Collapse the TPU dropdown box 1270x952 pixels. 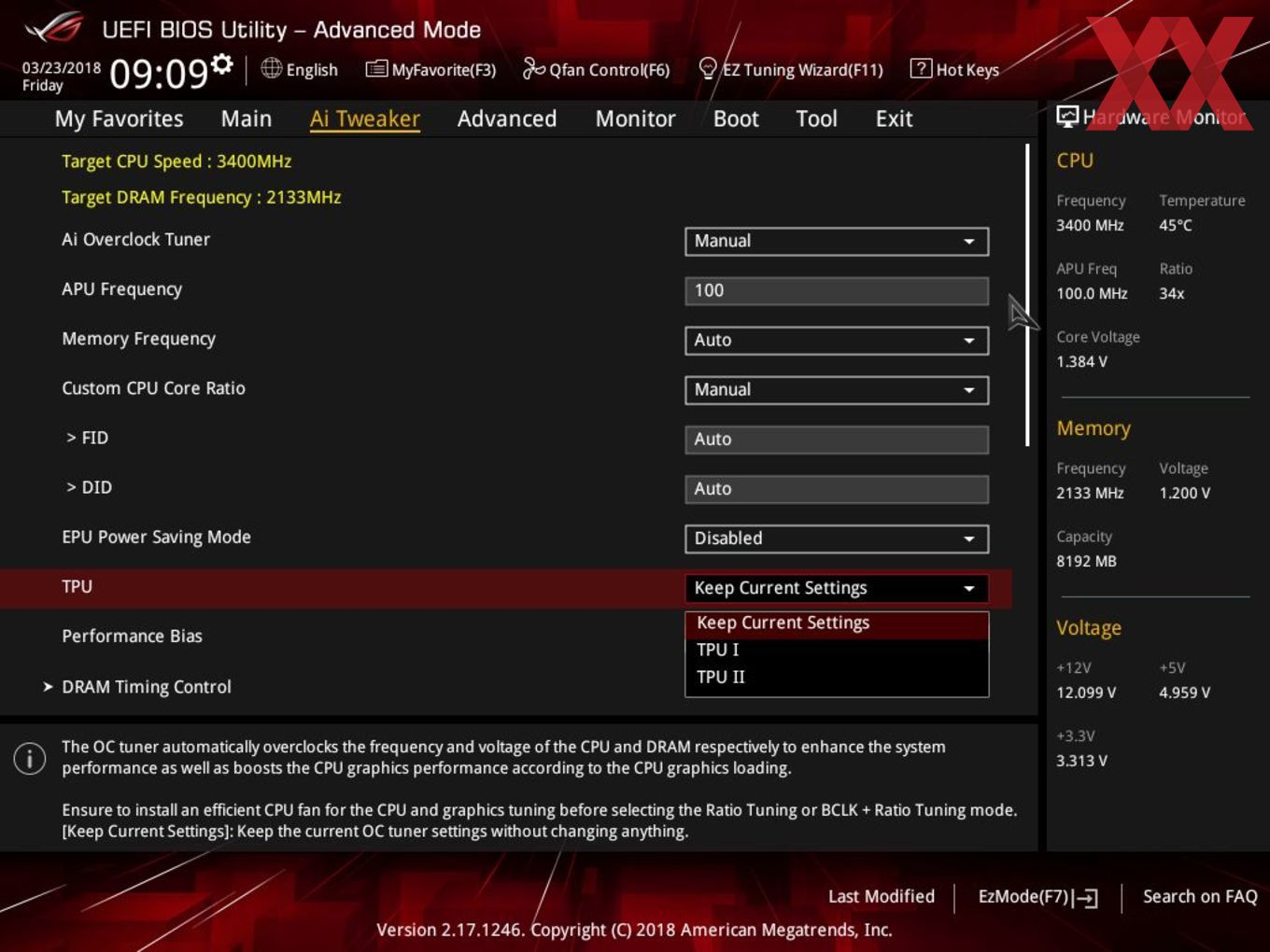click(x=837, y=588)
